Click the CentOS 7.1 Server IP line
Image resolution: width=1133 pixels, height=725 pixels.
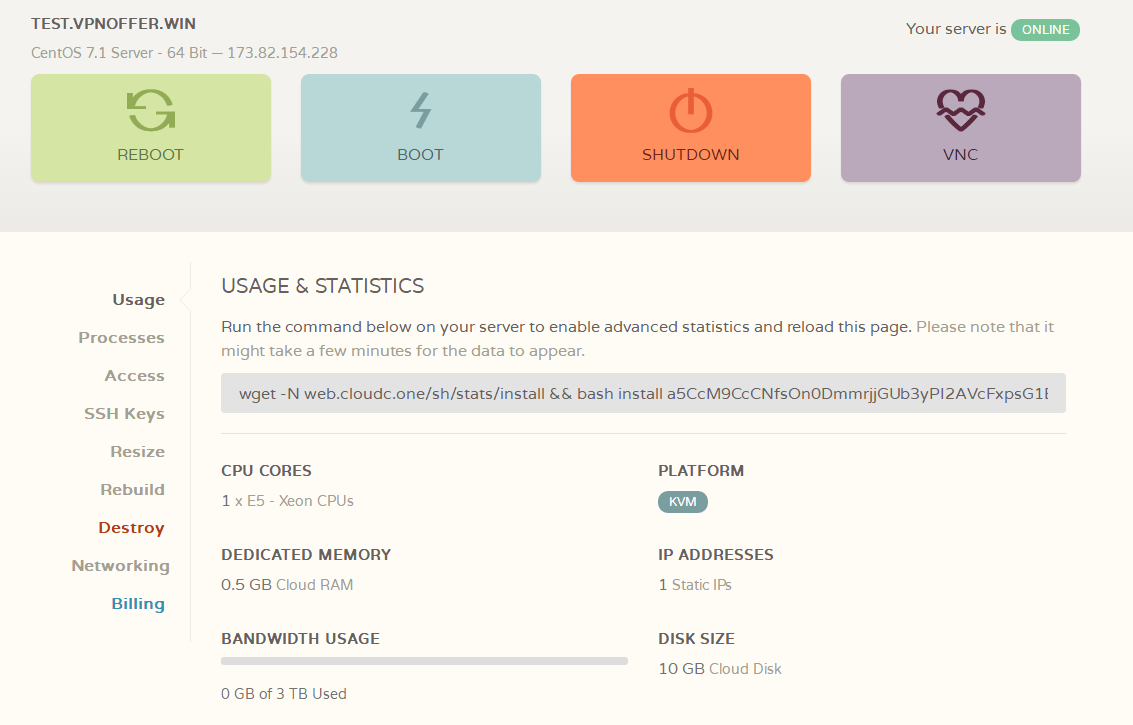[184, 53]
